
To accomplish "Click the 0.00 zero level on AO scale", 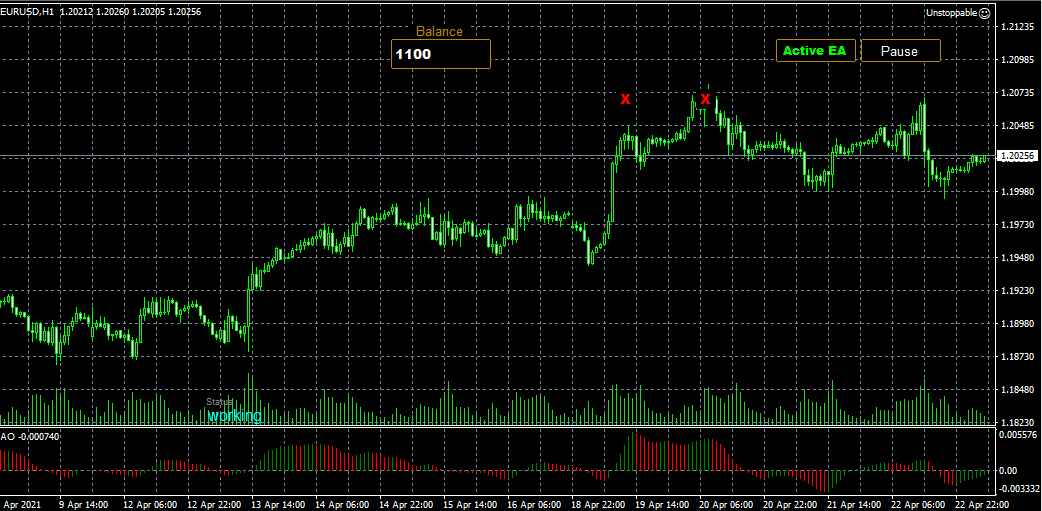I will pos(1008,470).
